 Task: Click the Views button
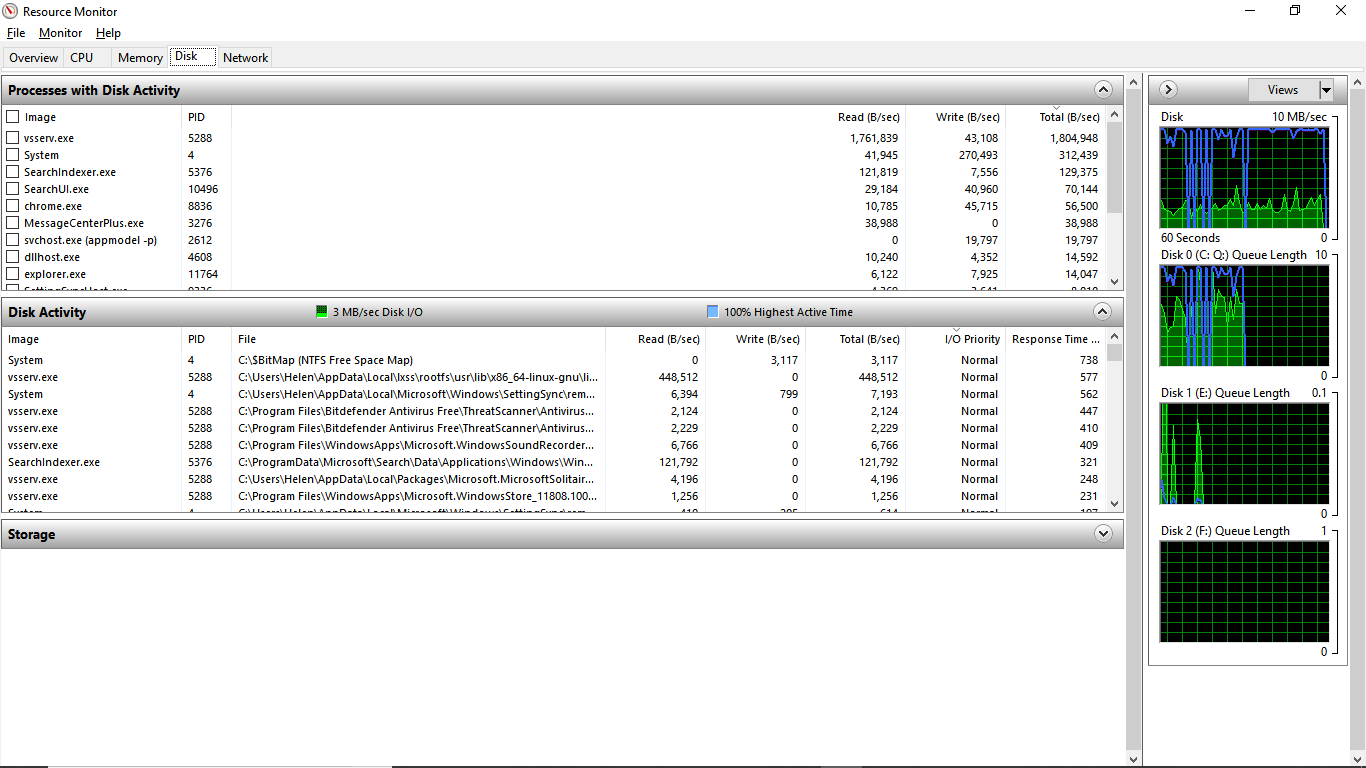[x=1283, y=90]
